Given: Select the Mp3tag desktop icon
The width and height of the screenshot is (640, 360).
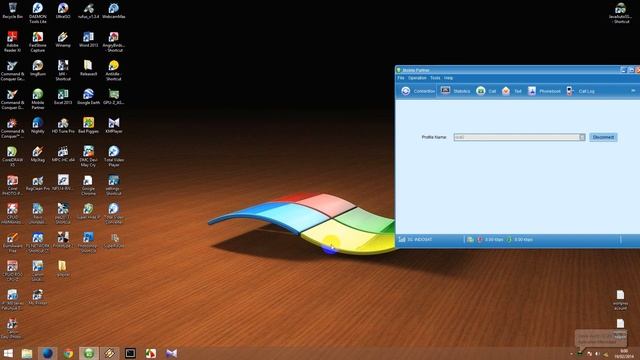Looking at the screenshot, I should (x=38, y=154).
